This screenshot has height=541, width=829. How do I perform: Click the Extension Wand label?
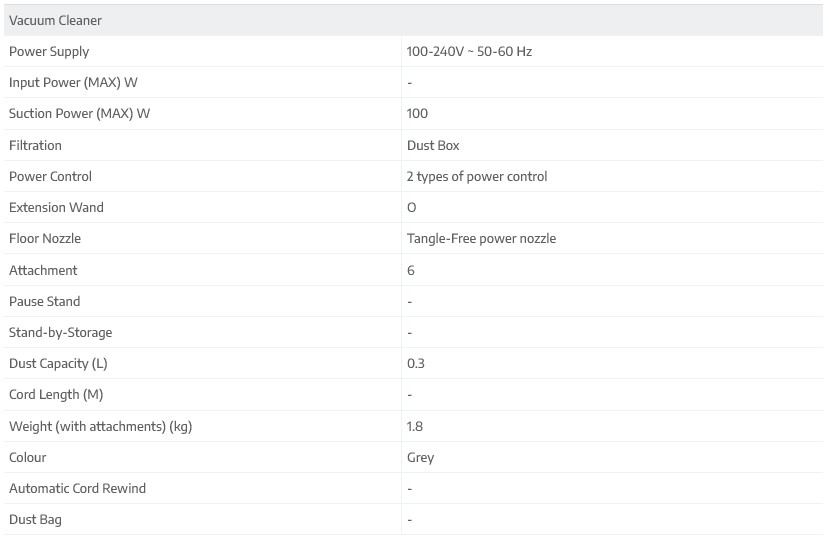(56, 207)
